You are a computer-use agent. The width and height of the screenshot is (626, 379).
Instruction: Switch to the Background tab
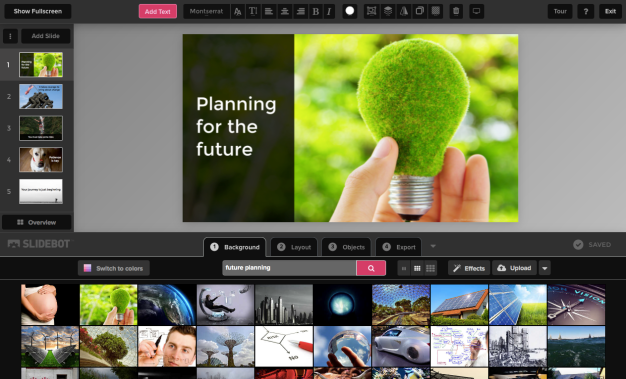tap(235, 247)
